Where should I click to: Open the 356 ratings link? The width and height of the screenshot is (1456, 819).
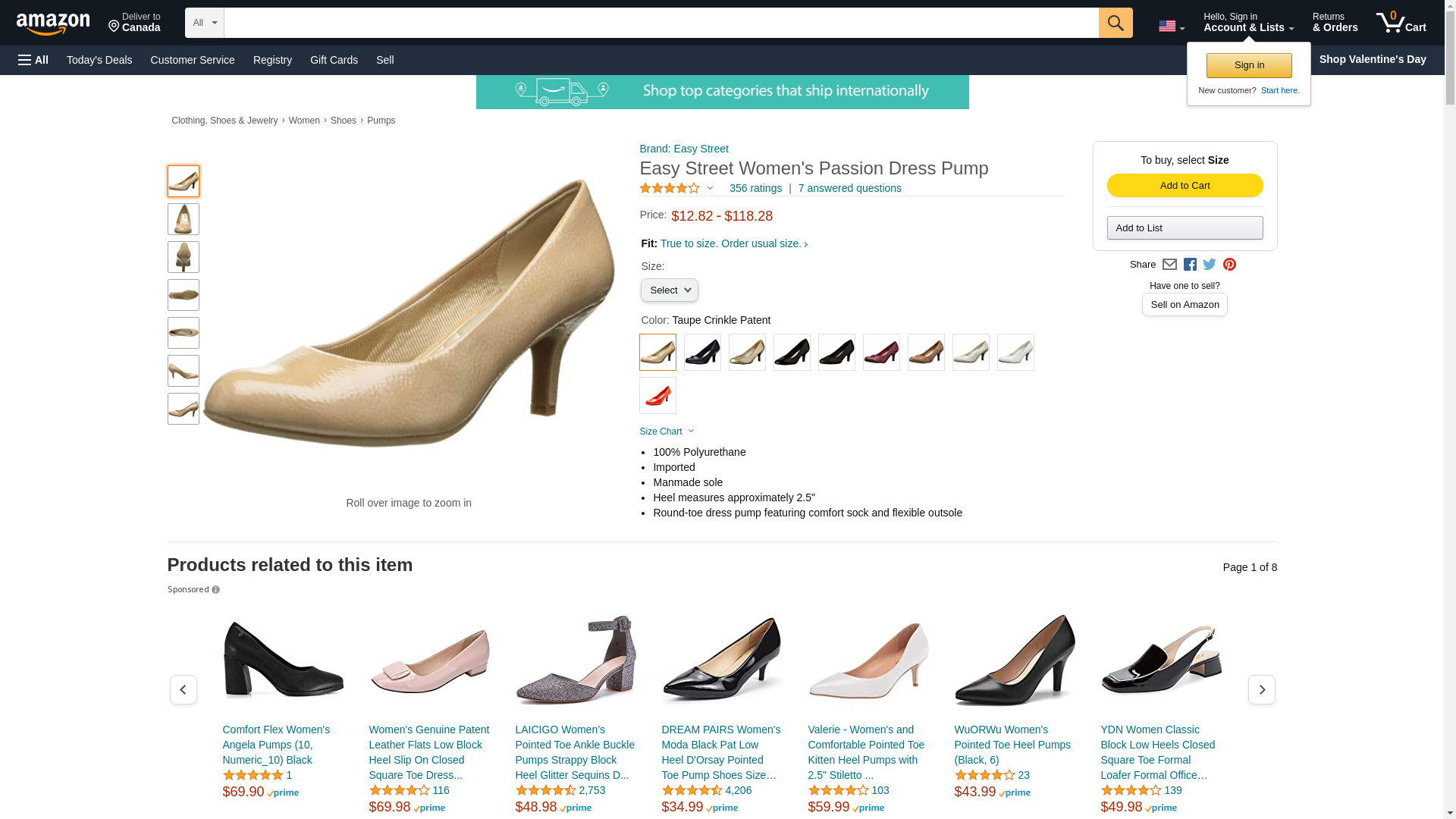(x=755, y=188)
